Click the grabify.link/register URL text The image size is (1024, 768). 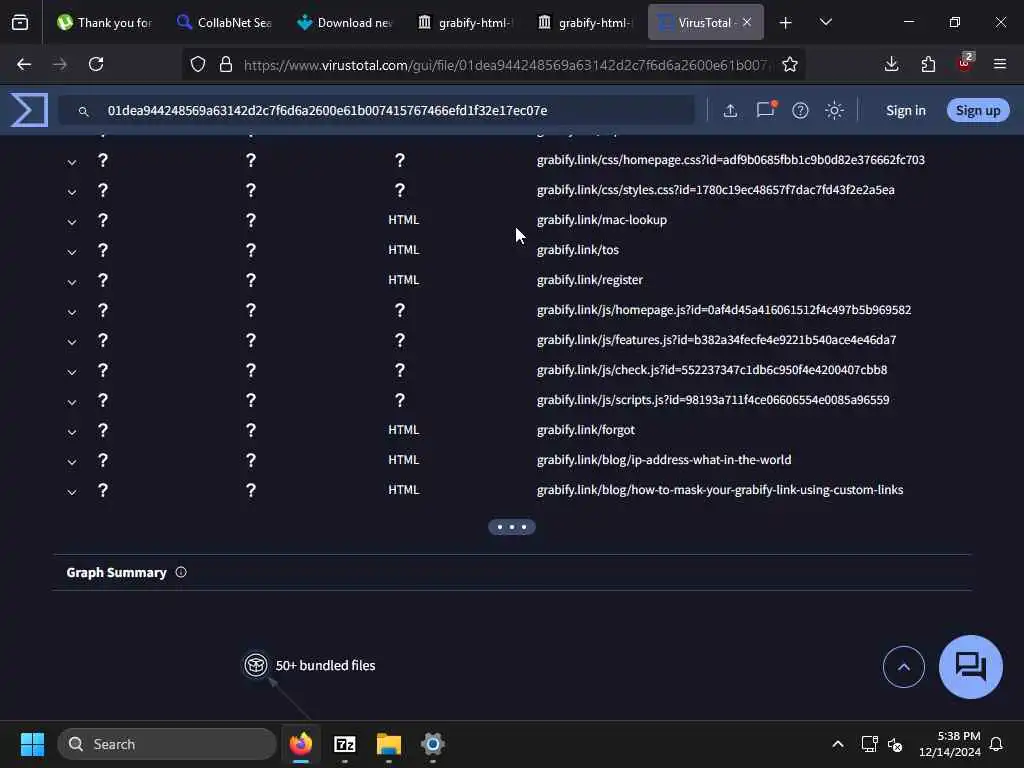tap(589, 280)
